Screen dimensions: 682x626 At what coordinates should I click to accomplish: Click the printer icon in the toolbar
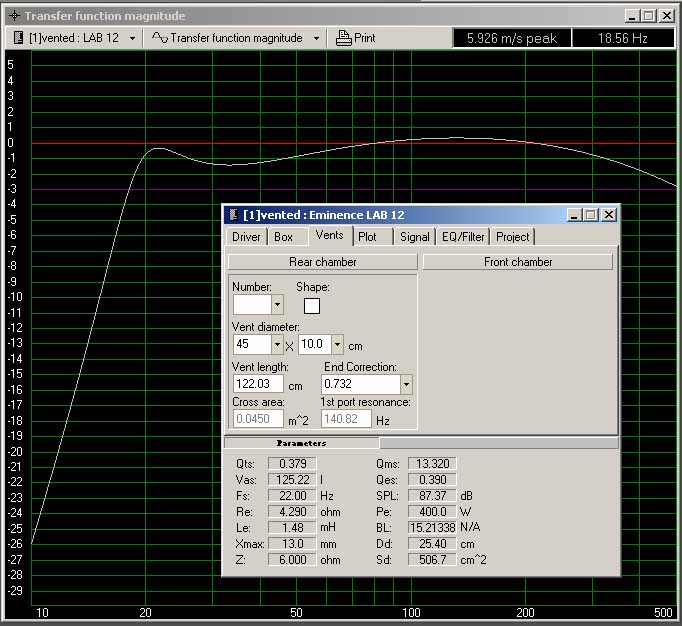(343, 38)
